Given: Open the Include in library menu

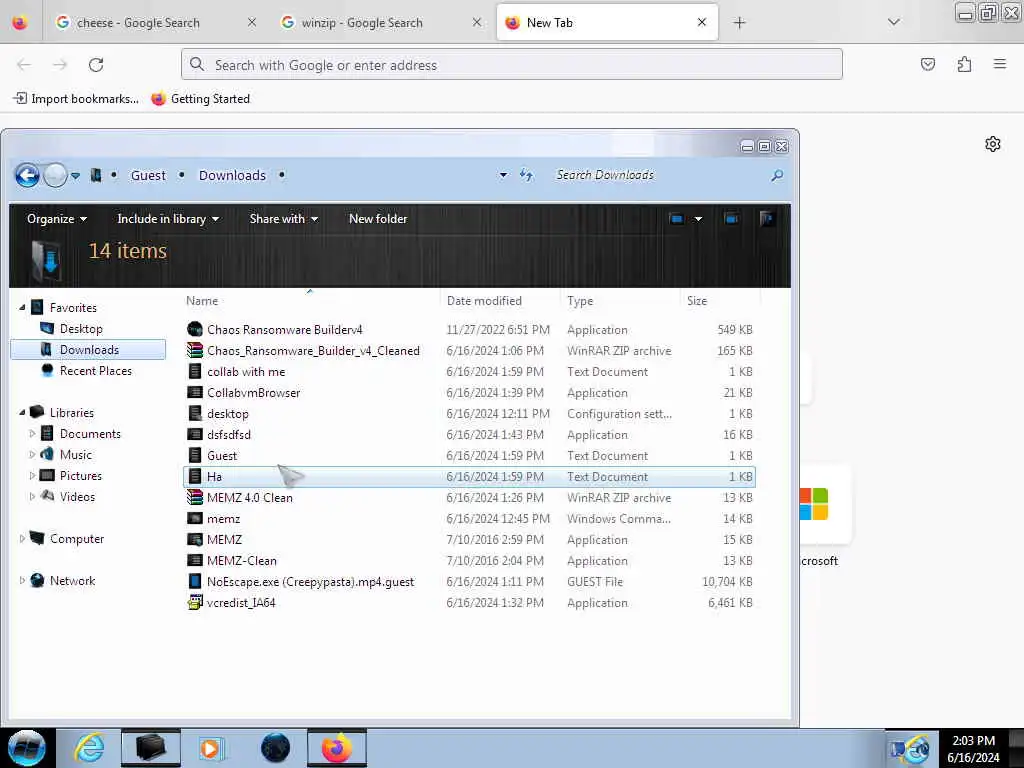Looking at the screenshot, I should tap(168, 219).
